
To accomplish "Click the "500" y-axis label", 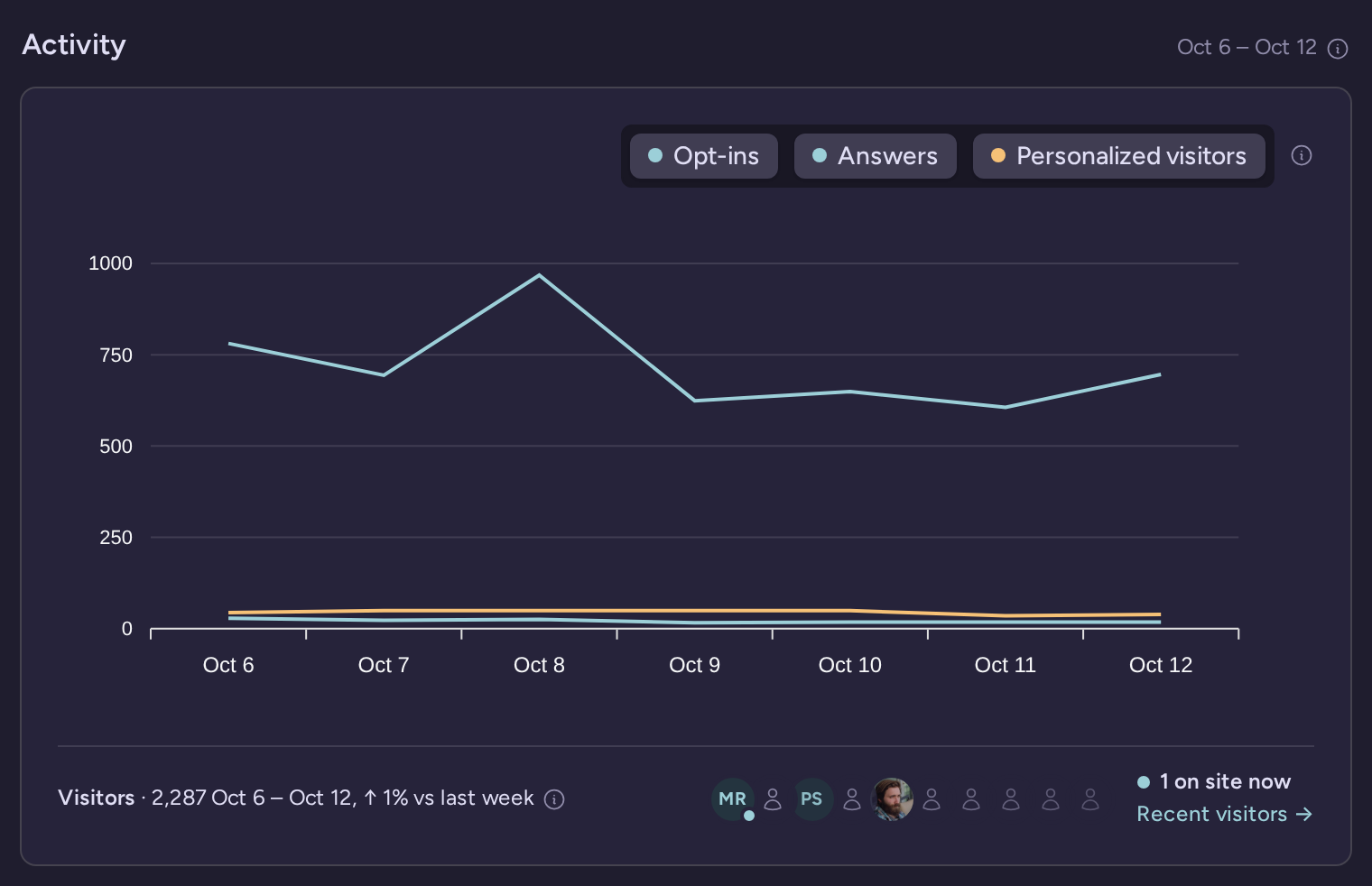I will [116, 447].
